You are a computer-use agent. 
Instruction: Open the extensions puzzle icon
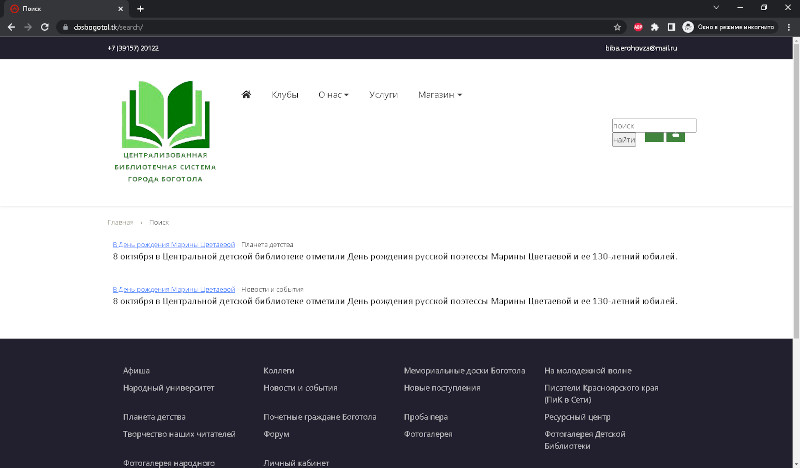click(655, 27)
